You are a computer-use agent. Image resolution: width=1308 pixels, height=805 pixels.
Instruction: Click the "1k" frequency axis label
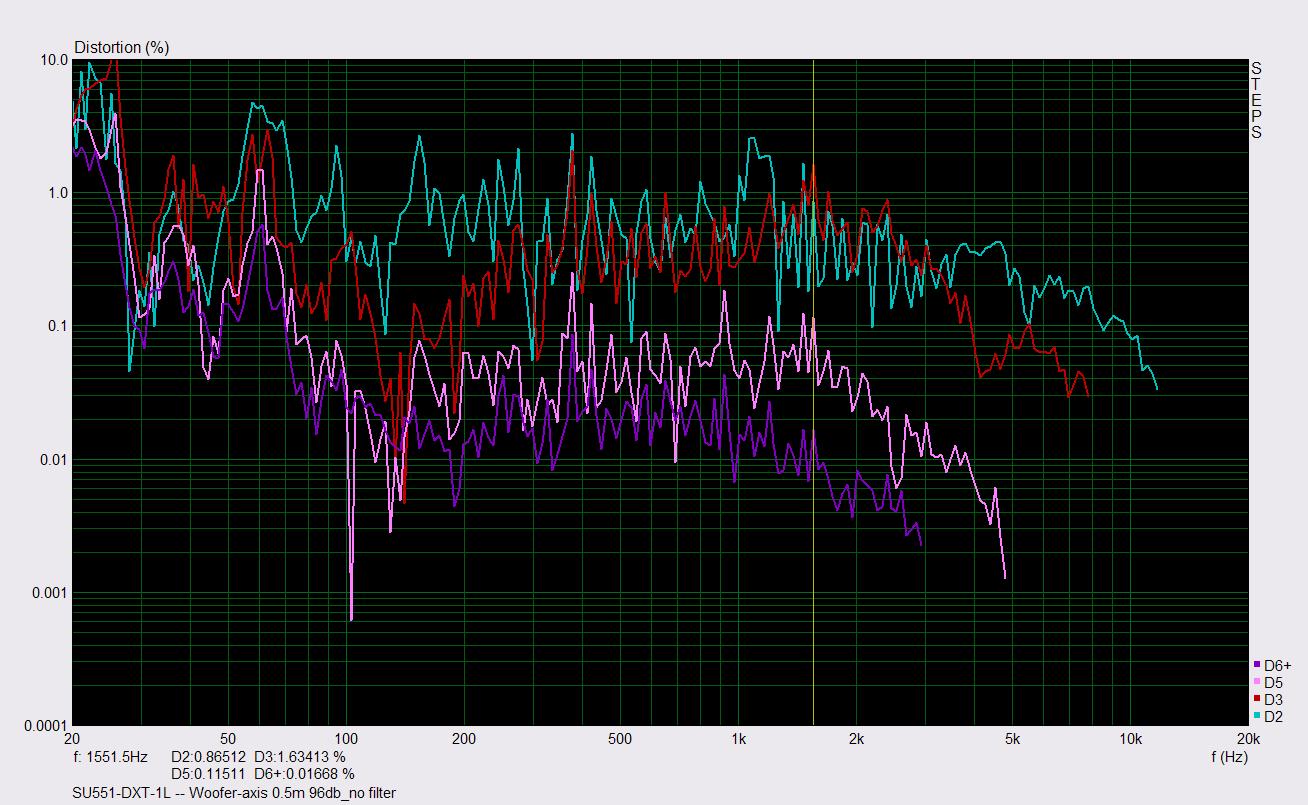click(x=738, y=739)
